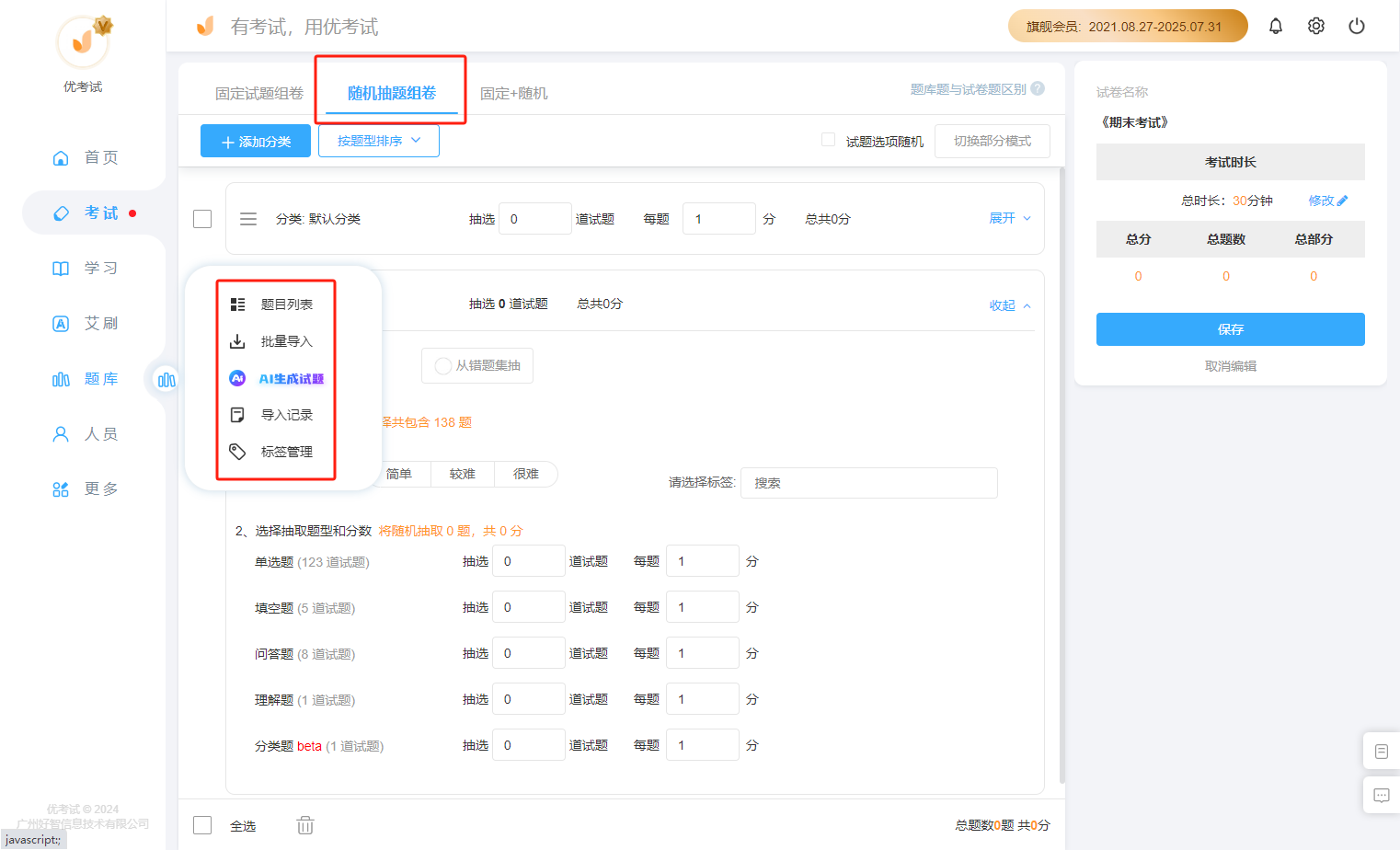
Task: Open the 题库题与试卷题区别 link
Action: 969,89
